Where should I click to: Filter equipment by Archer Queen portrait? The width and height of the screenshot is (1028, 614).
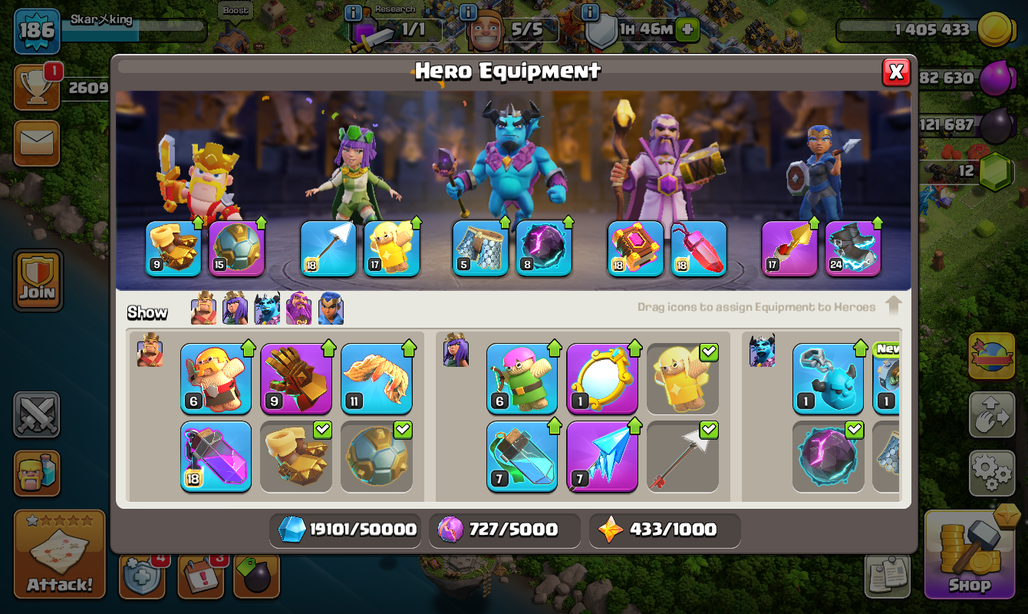pyautogui.click(x=235, y=309)
